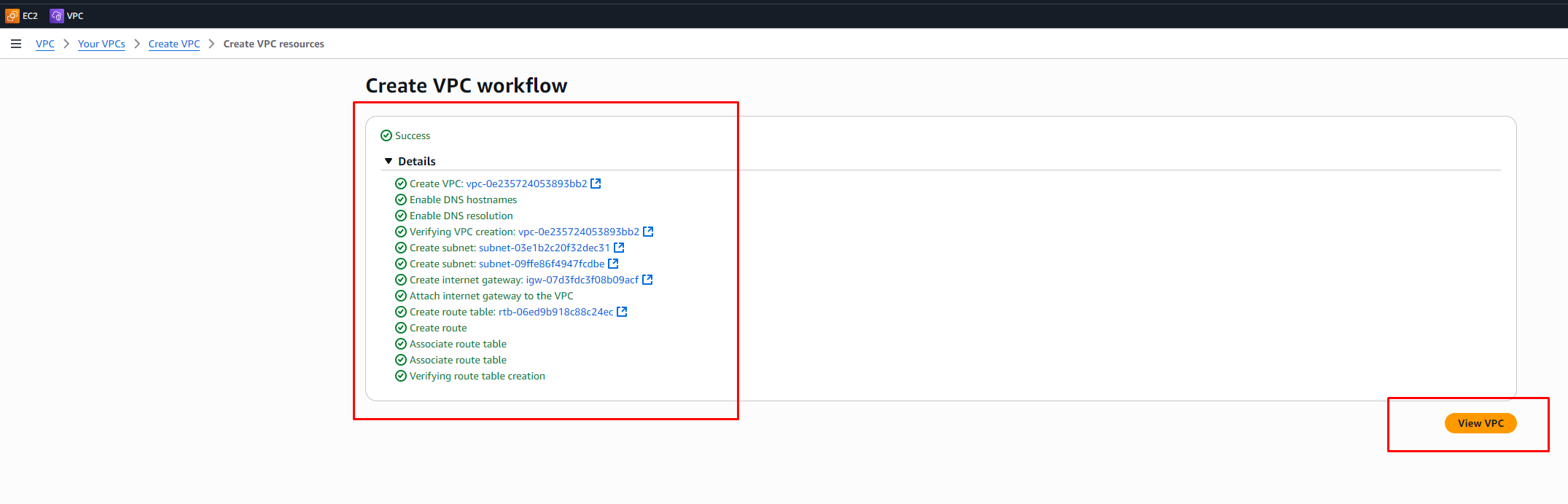Viewport: 1568px width, 504px height.
Task: Click check icon next to Verifying route table creation
Action: (401, 376)
